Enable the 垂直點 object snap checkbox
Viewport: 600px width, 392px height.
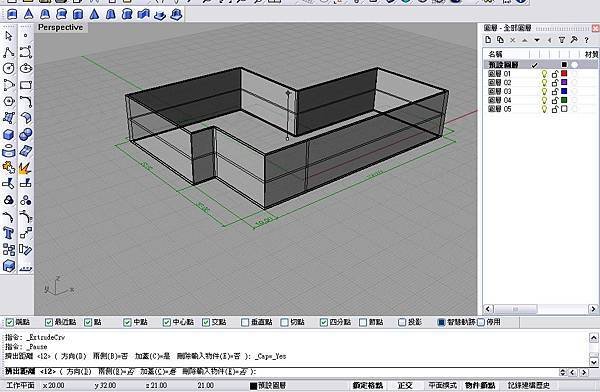point(245,322)
